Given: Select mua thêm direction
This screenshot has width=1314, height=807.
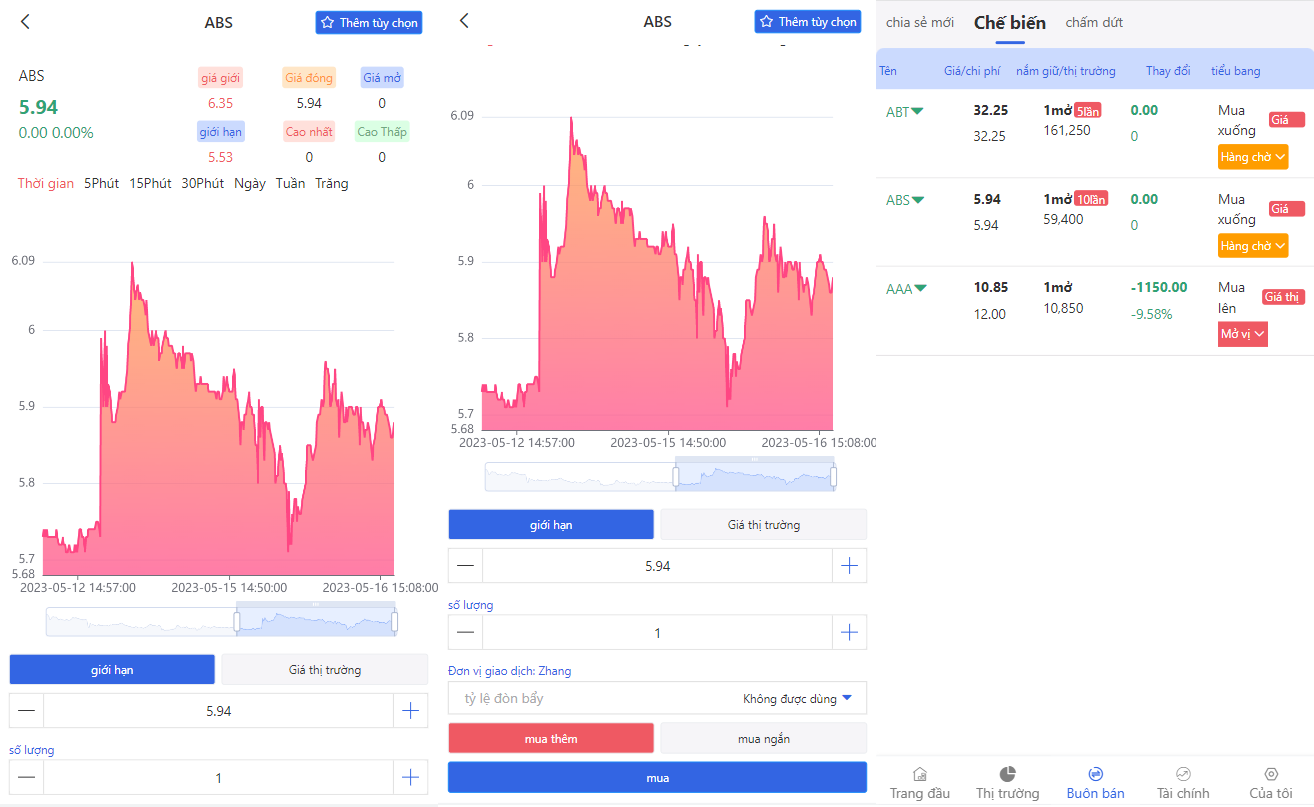Looking at the screenshot, I should click(x=551, y=738).
